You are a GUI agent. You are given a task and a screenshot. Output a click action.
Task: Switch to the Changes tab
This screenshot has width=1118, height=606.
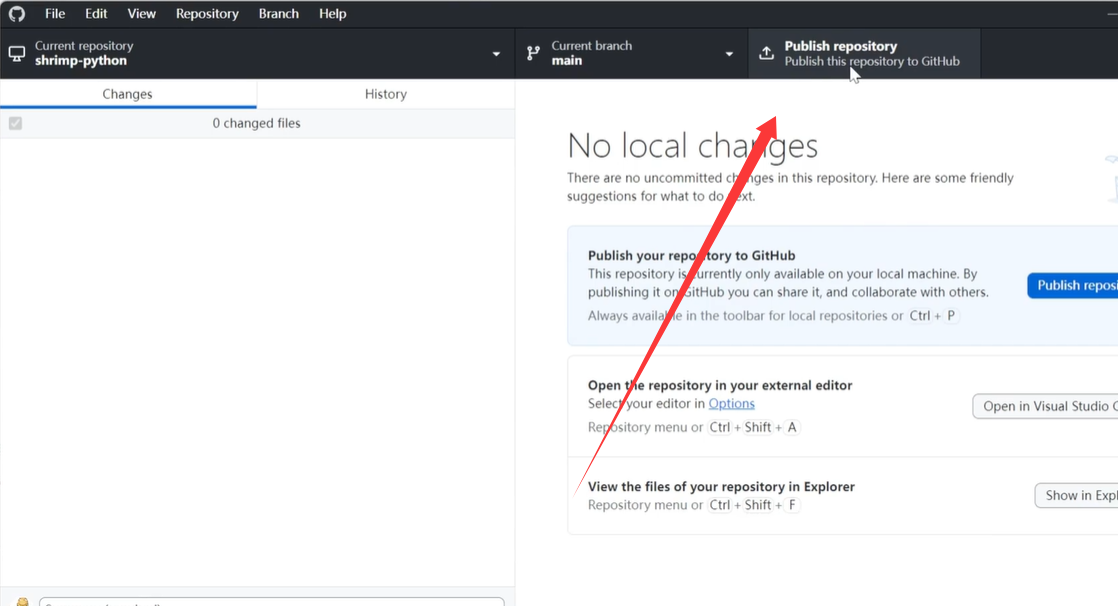pos(128,94)
